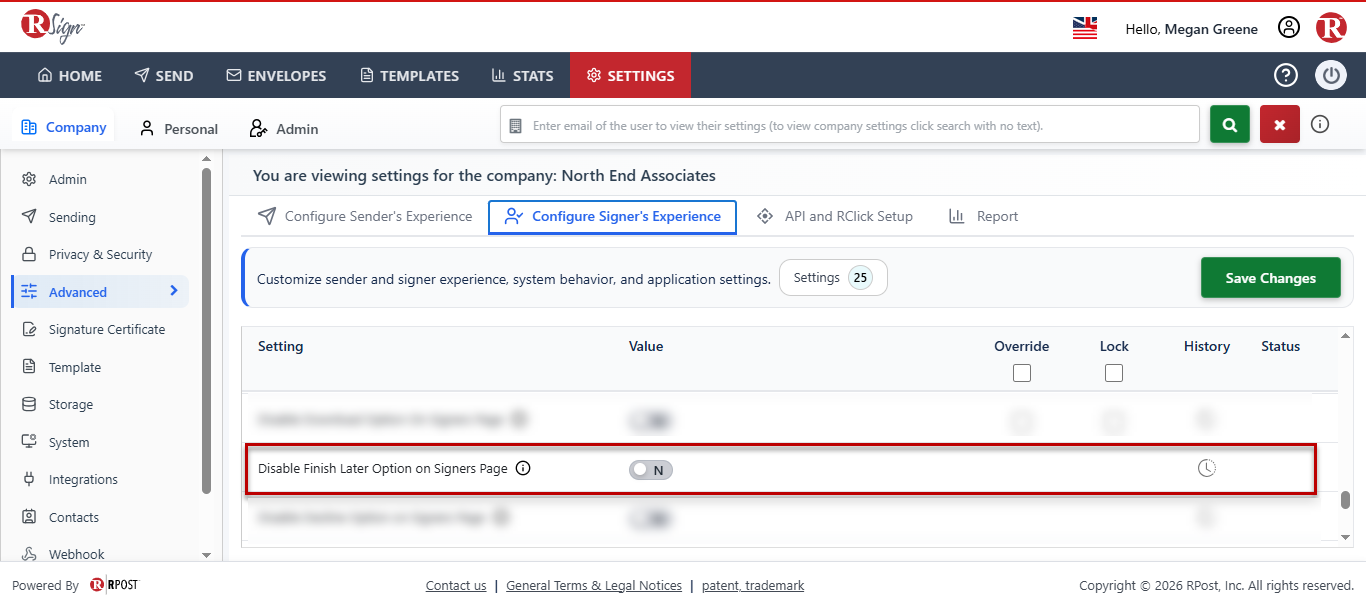Click the user email search field
The width and height of the screenshot is (1366, 607).
tap(850, 125)
